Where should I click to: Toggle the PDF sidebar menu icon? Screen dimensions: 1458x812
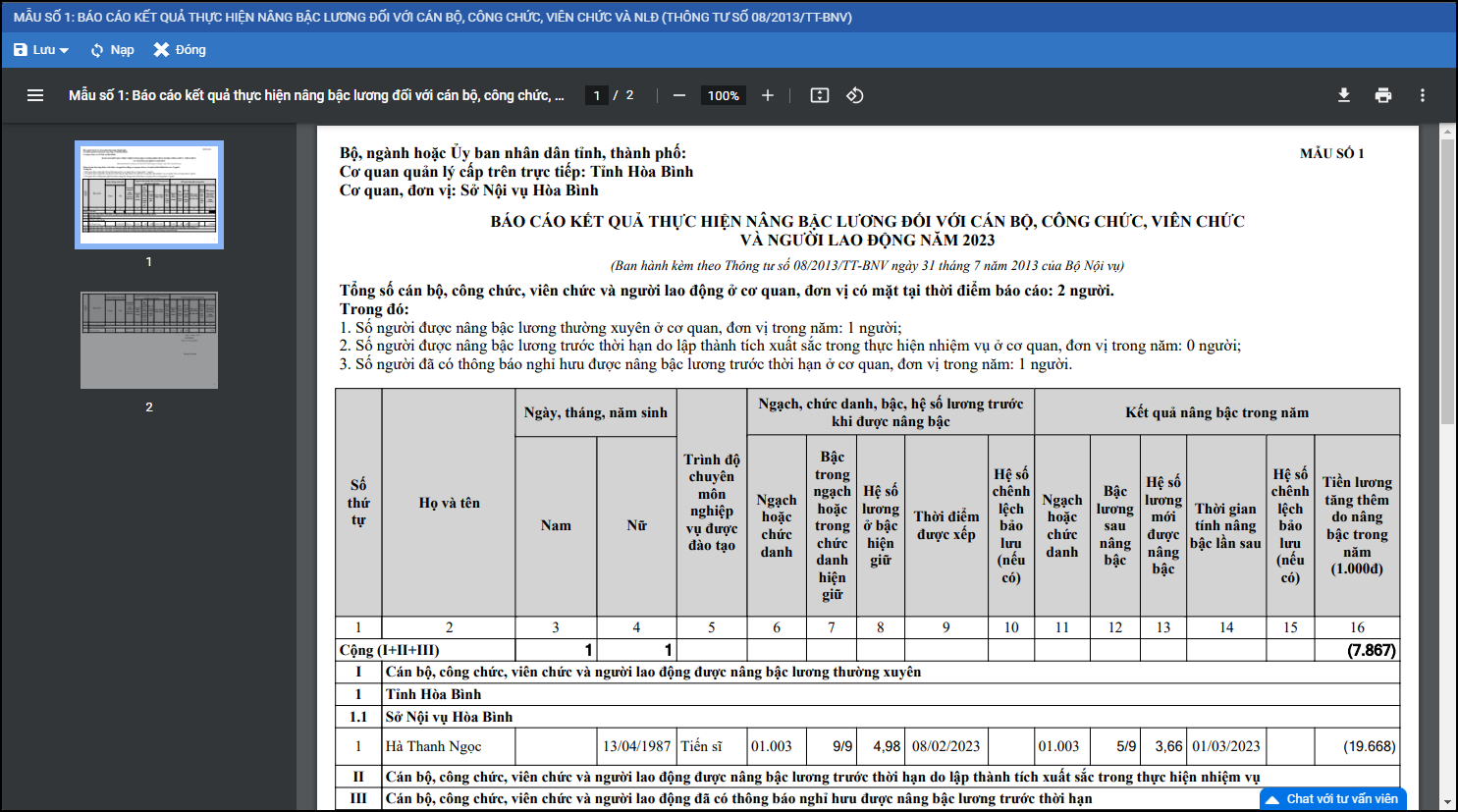tap(35, 95)
